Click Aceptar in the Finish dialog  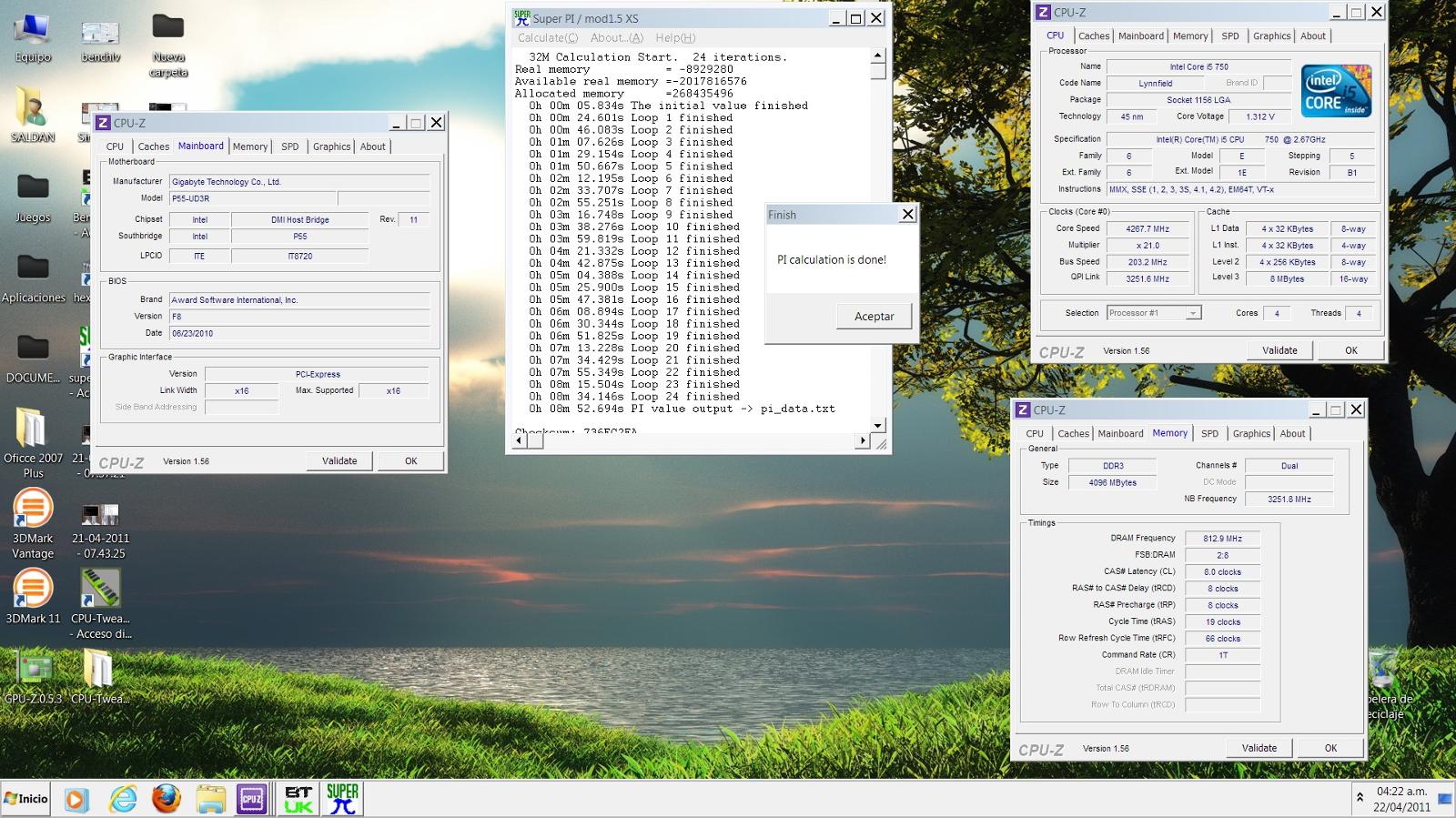point(874,317)
